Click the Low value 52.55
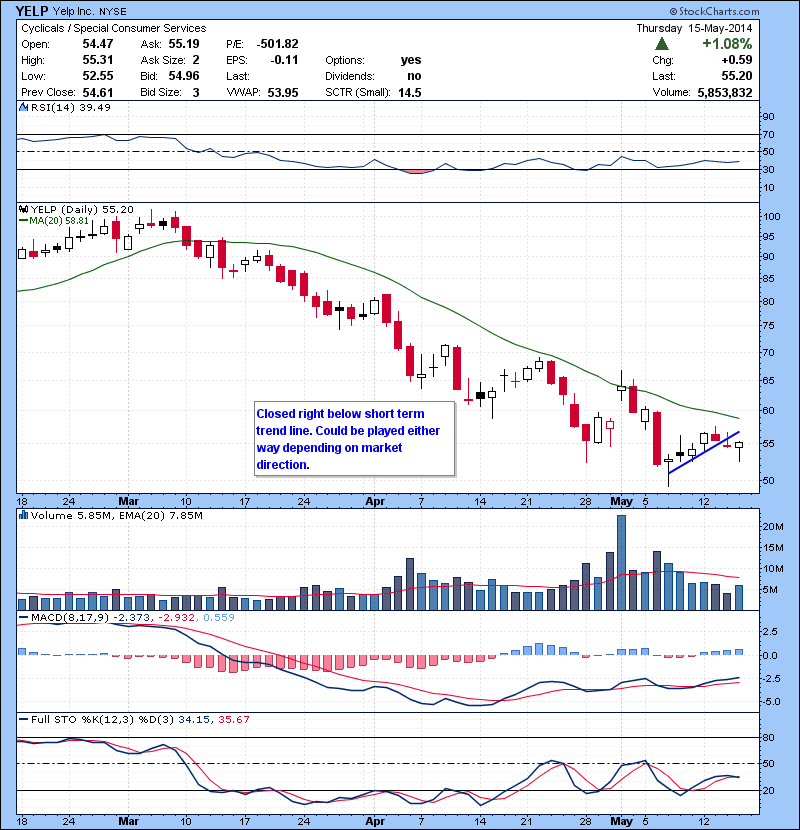The height and width of the screenshot is (830, 800). (x=98, y=76)
